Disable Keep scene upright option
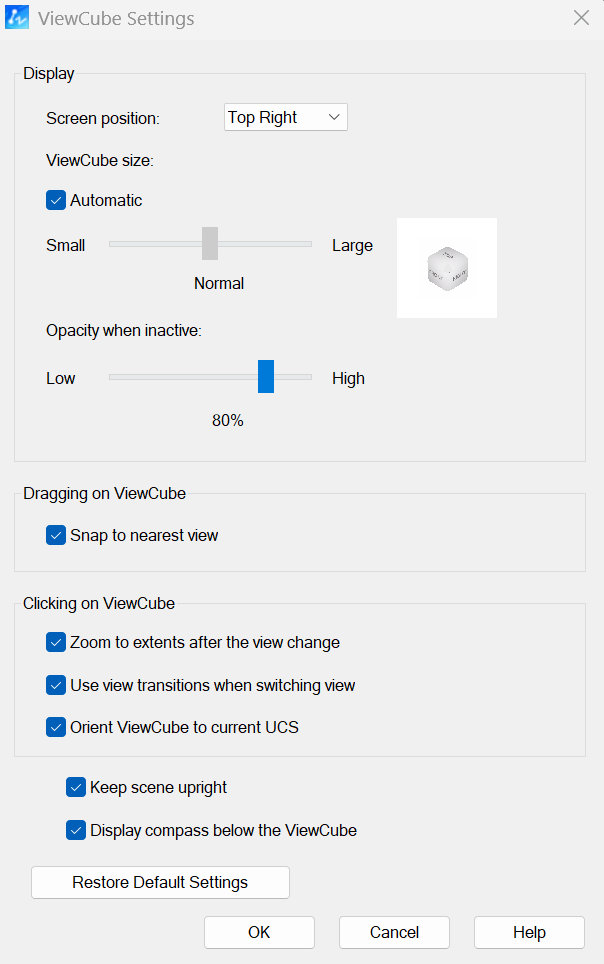 pyautogui.click(x=76, y=787)
